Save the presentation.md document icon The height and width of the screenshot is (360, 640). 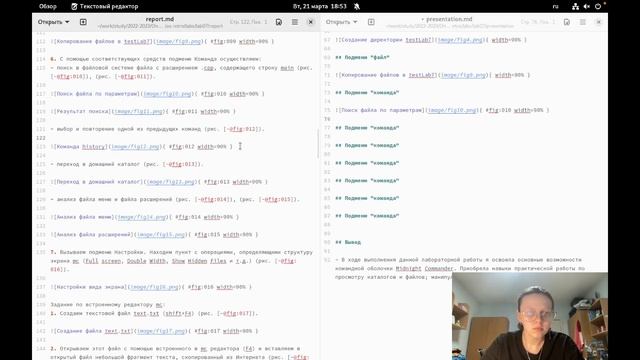coord(567,22)
